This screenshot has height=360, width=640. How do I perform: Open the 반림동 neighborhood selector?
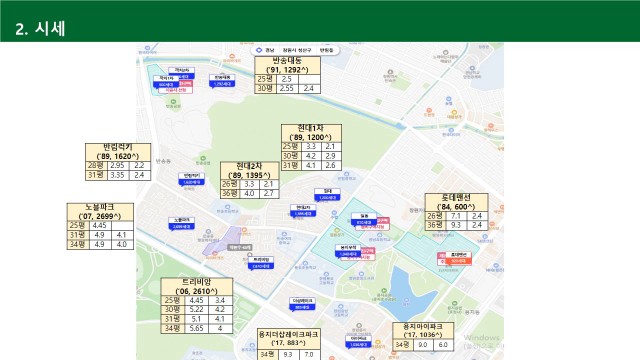[327, 50]
